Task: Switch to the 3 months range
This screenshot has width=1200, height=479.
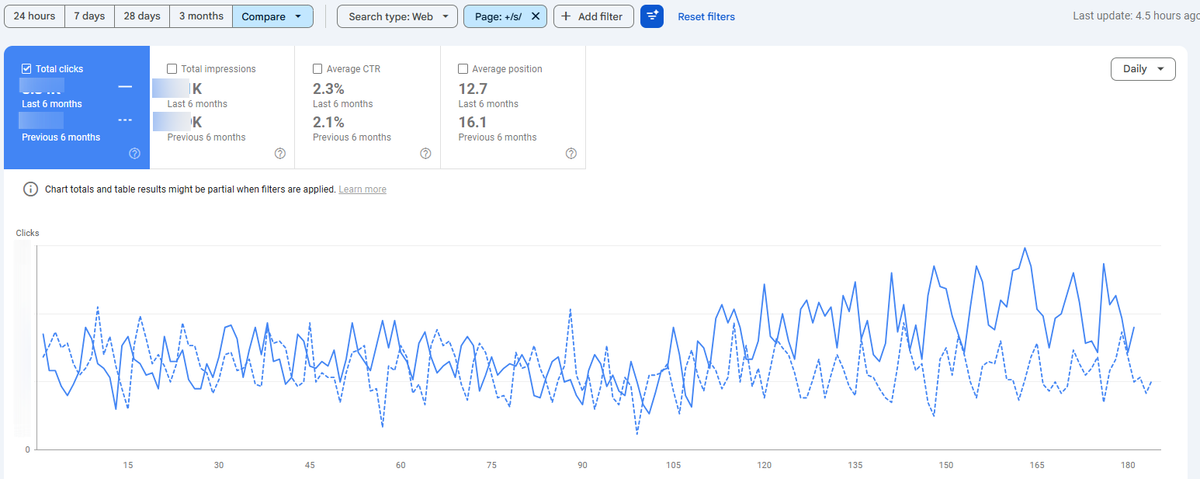Action: (201, 17)
